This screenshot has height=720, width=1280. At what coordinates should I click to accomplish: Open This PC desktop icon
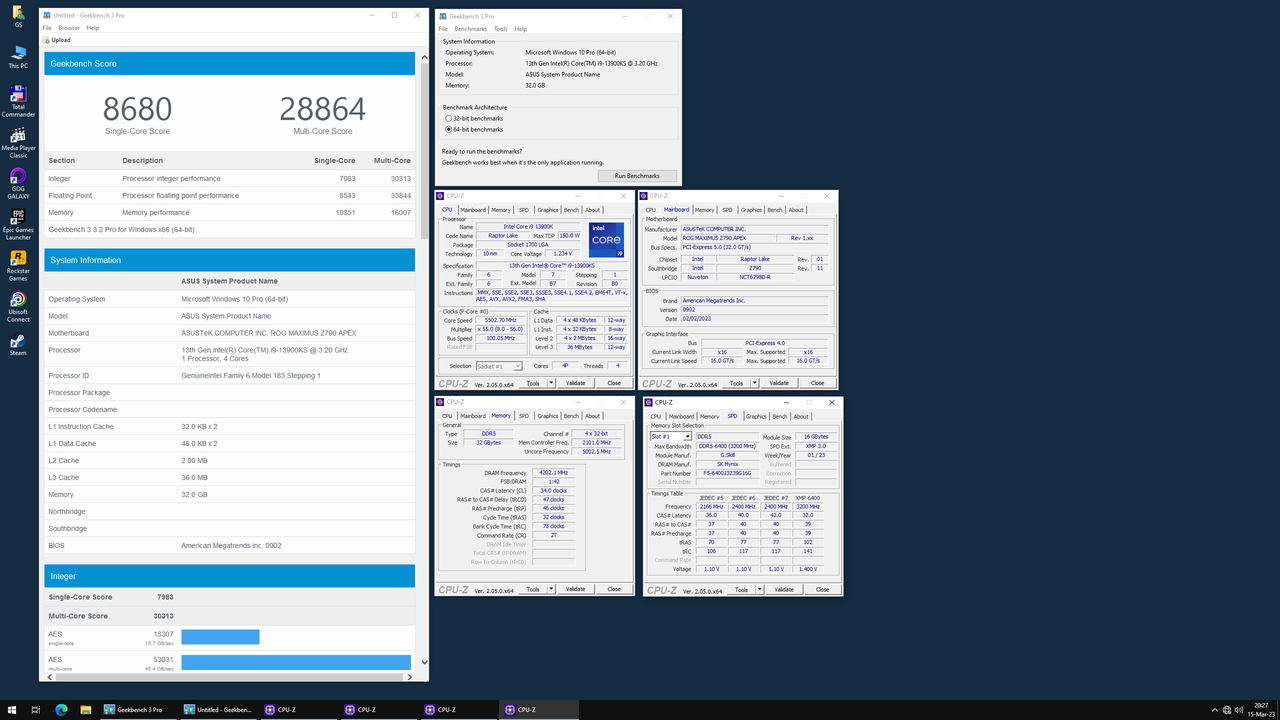(x=18, y=56)
